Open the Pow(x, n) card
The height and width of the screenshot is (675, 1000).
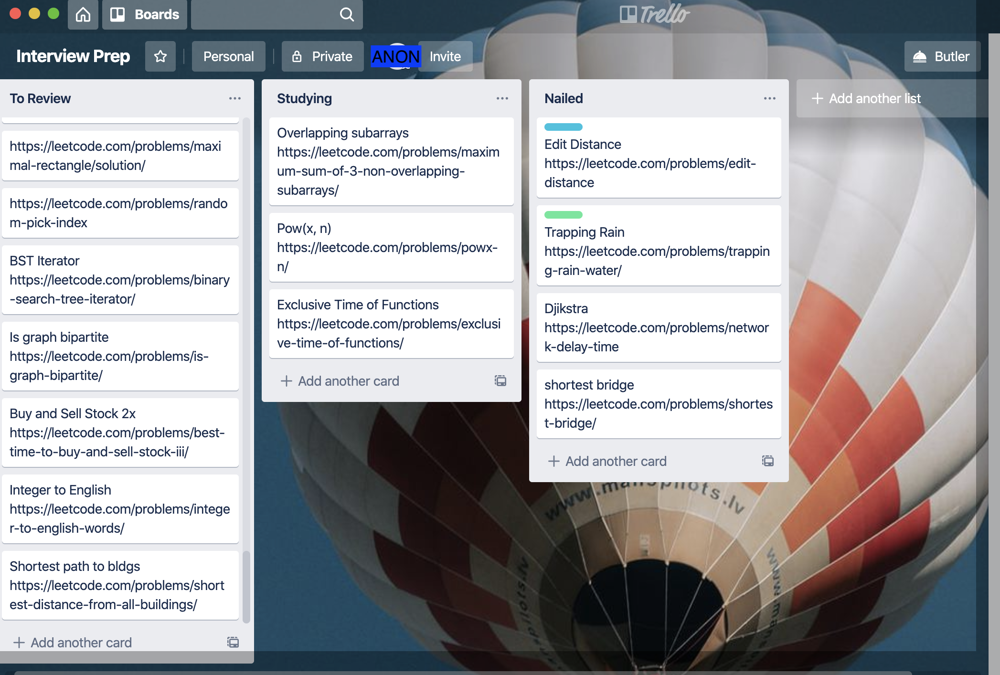point(391,248)
